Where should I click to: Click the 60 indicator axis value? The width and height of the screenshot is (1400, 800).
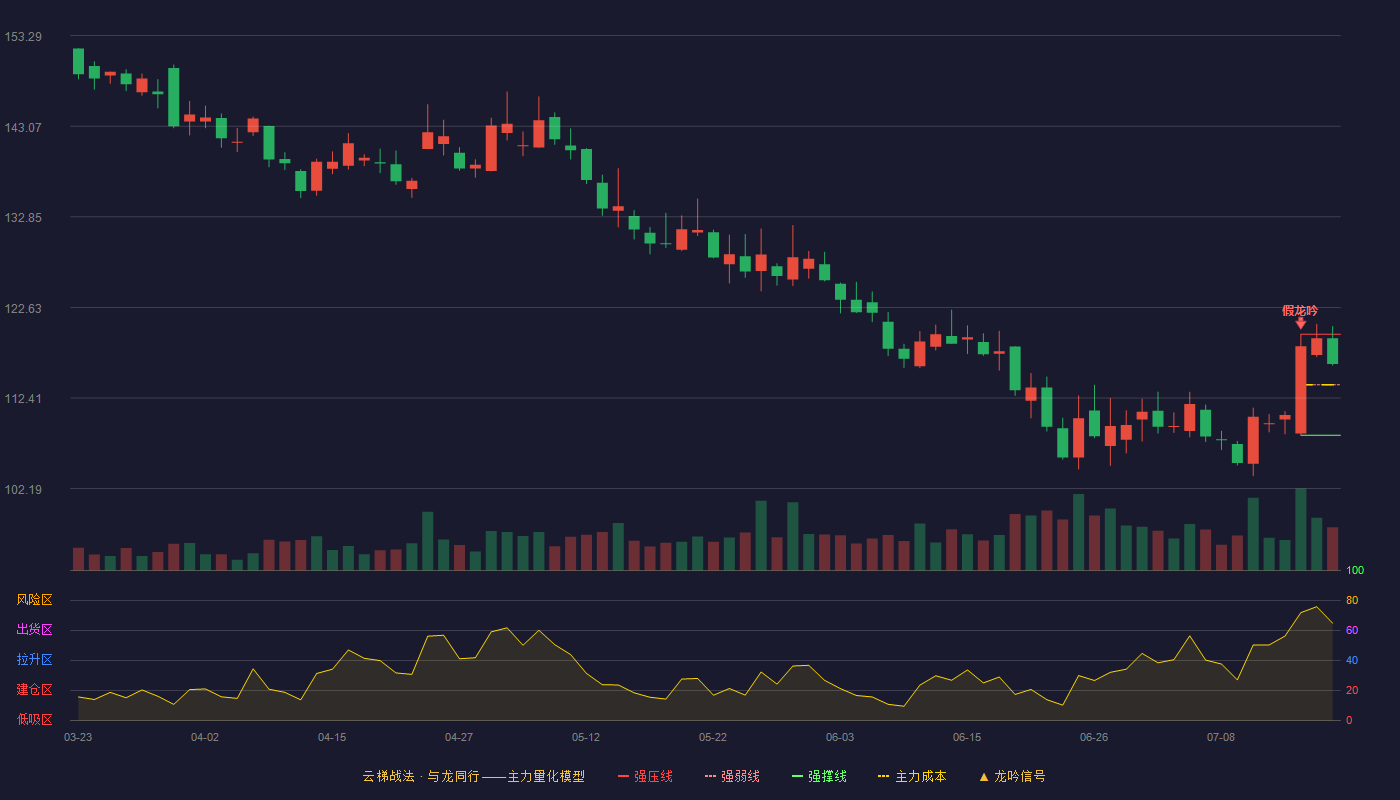1352,630
